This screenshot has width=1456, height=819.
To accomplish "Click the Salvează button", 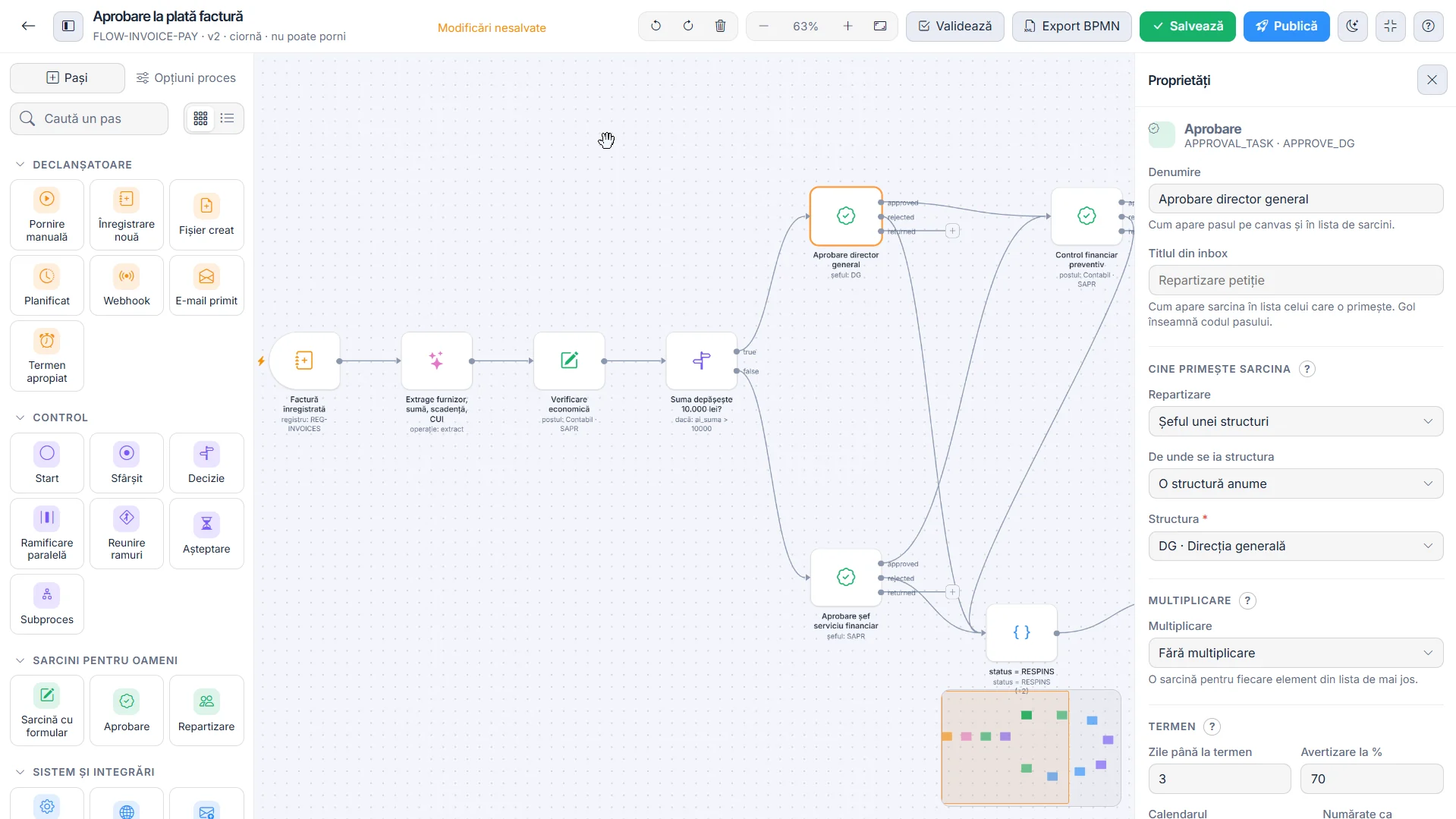I will (1187, 26).
